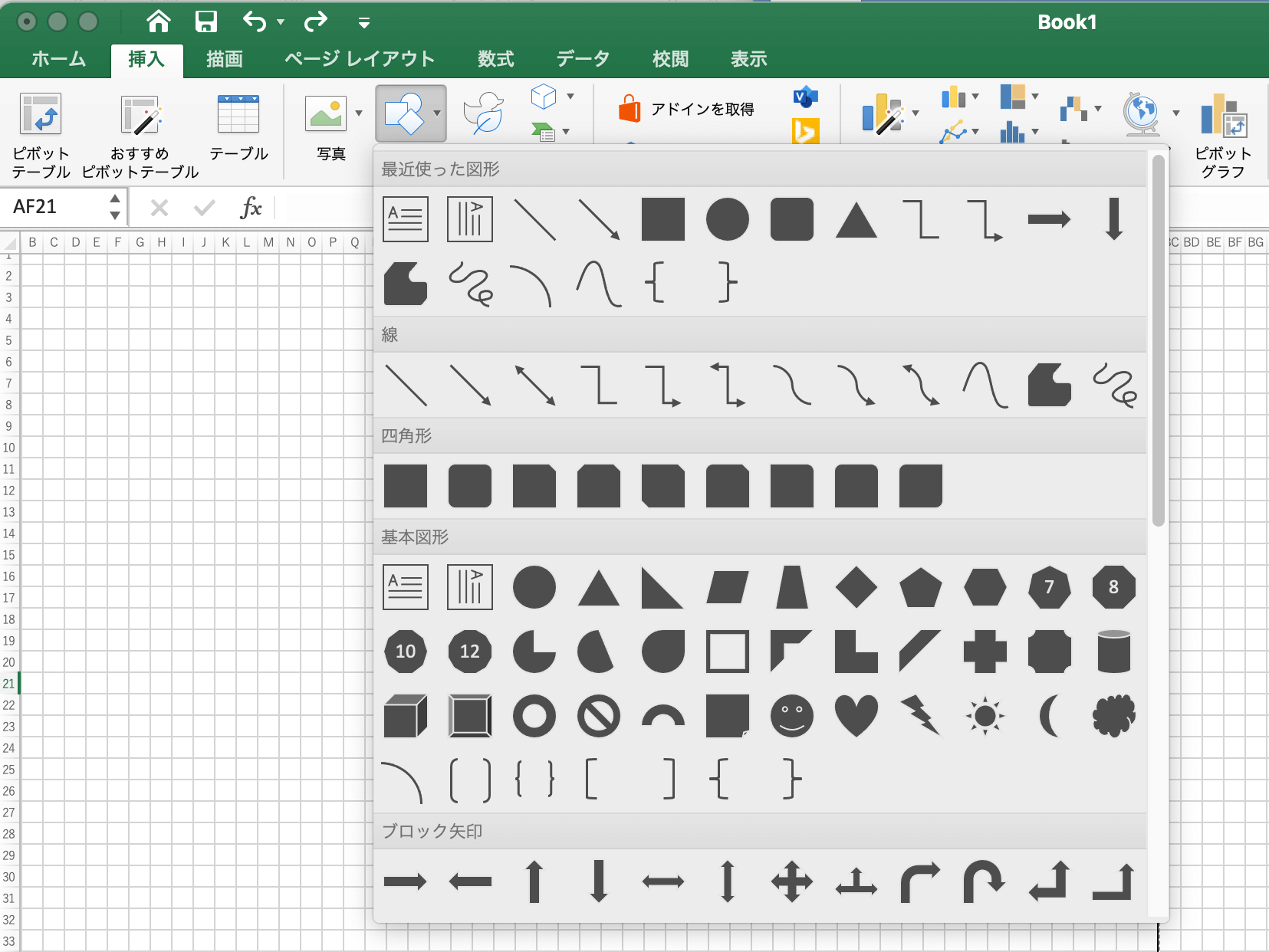The image size is (1269, 952).
Task: Choose the lightning bolt shape
Action: (921, 716)
